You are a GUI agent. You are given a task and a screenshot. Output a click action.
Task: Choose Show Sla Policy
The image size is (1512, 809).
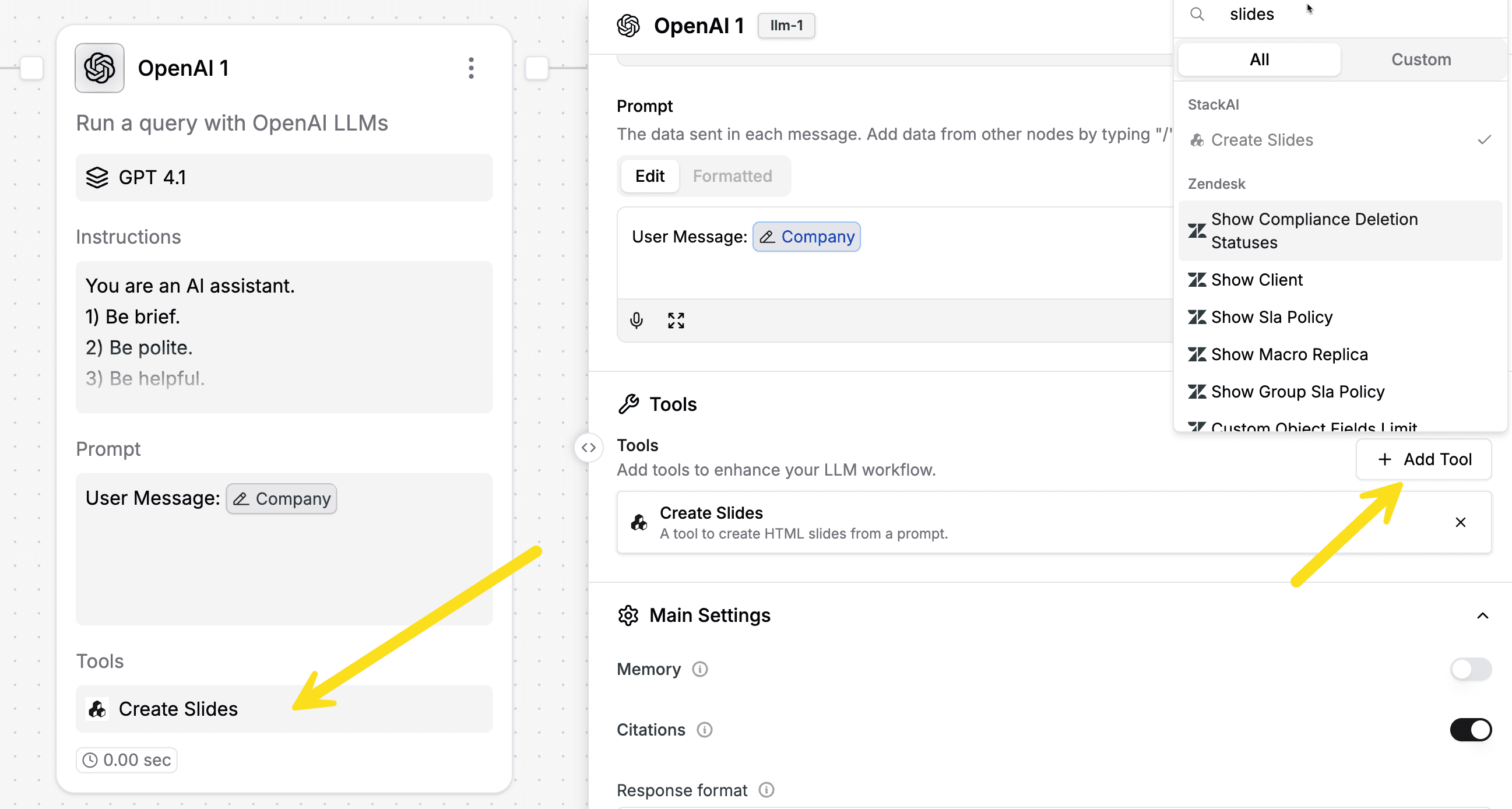pyautogui.click(x=1340, y=317)
